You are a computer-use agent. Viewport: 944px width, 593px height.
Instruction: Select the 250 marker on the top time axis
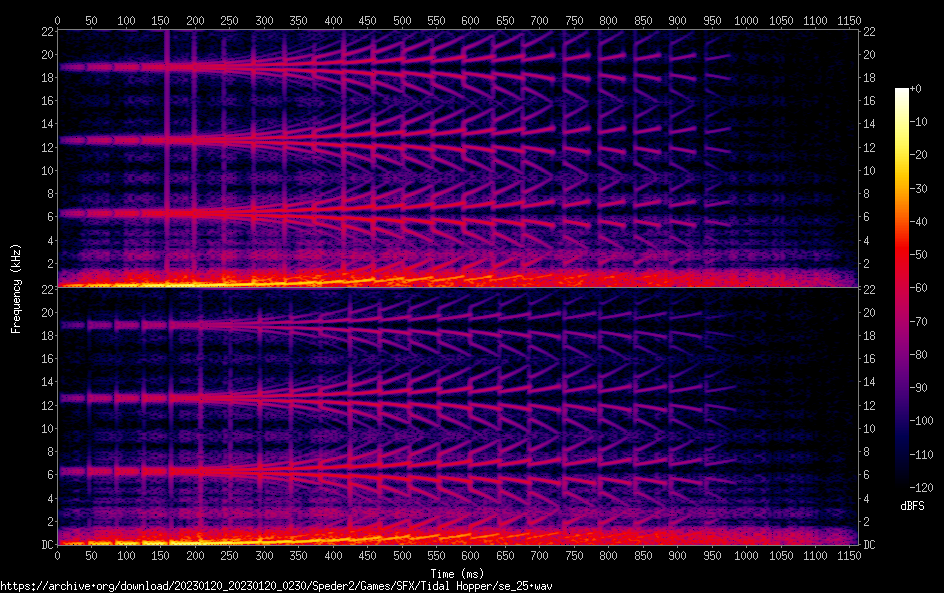coord(229,20)
